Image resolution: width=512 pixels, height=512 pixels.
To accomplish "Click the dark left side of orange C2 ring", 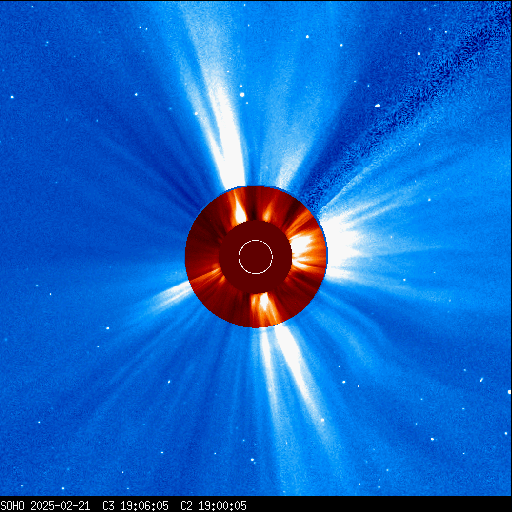I will (x=203, y=253).
